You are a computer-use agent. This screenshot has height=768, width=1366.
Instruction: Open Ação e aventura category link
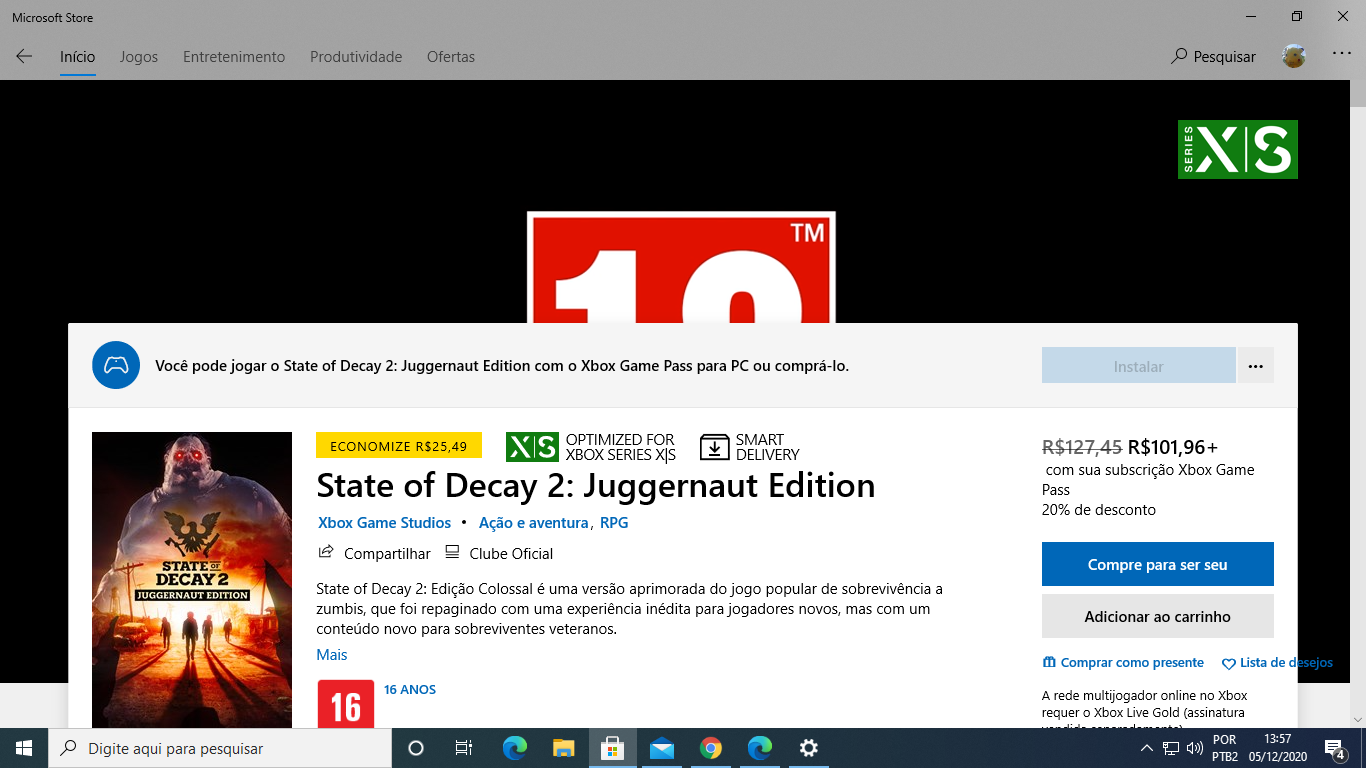pyautogui.click(x=533, y=523)
